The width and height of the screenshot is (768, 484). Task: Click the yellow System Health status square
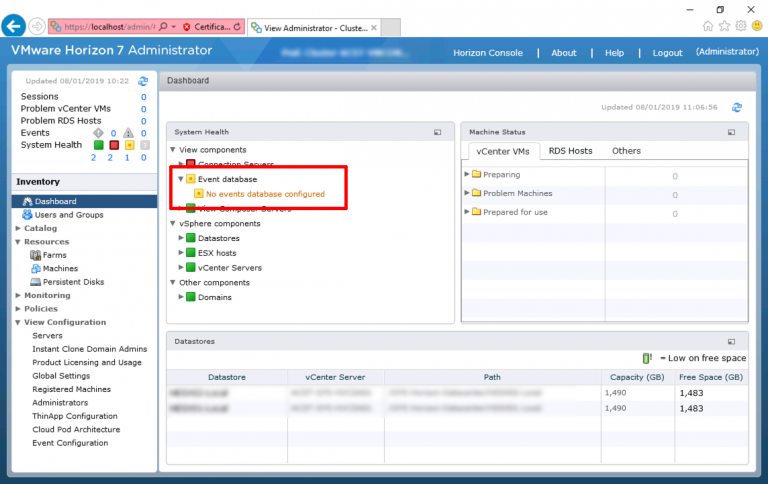click(x=129, y=145)
